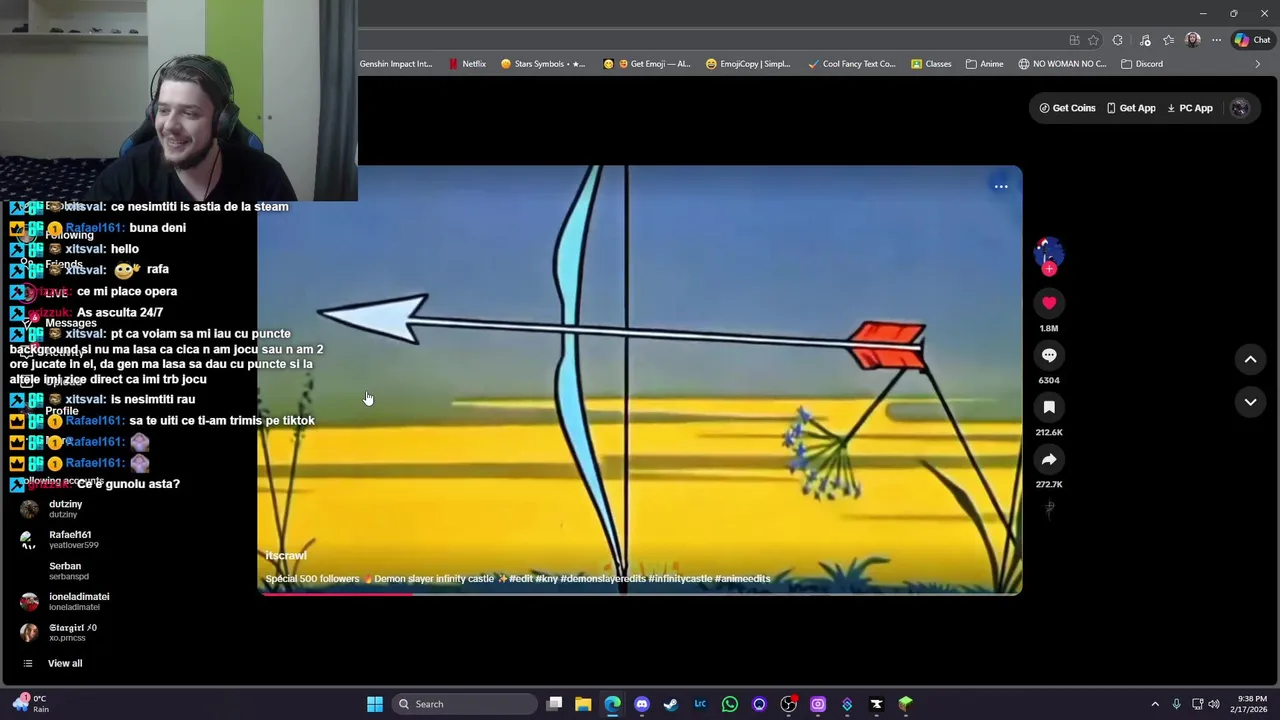This screenshot has width=1280, height=720.
Task: Open the TikTok profile avatar menu
Action: coord(1240,108)
